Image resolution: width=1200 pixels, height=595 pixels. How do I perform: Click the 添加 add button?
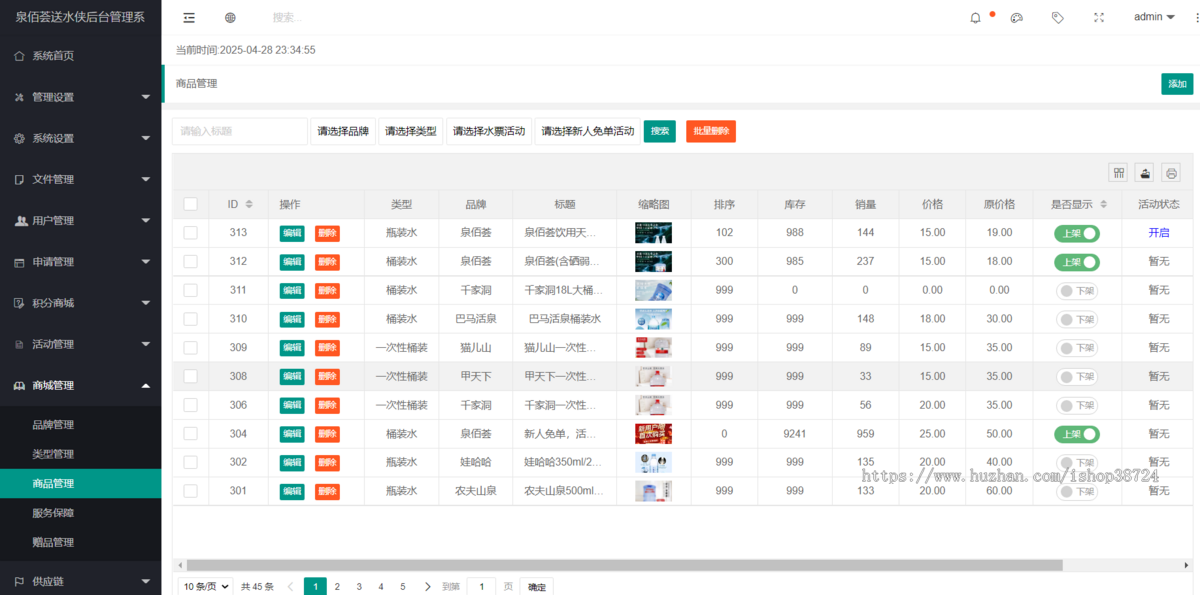coord(1177,84)
